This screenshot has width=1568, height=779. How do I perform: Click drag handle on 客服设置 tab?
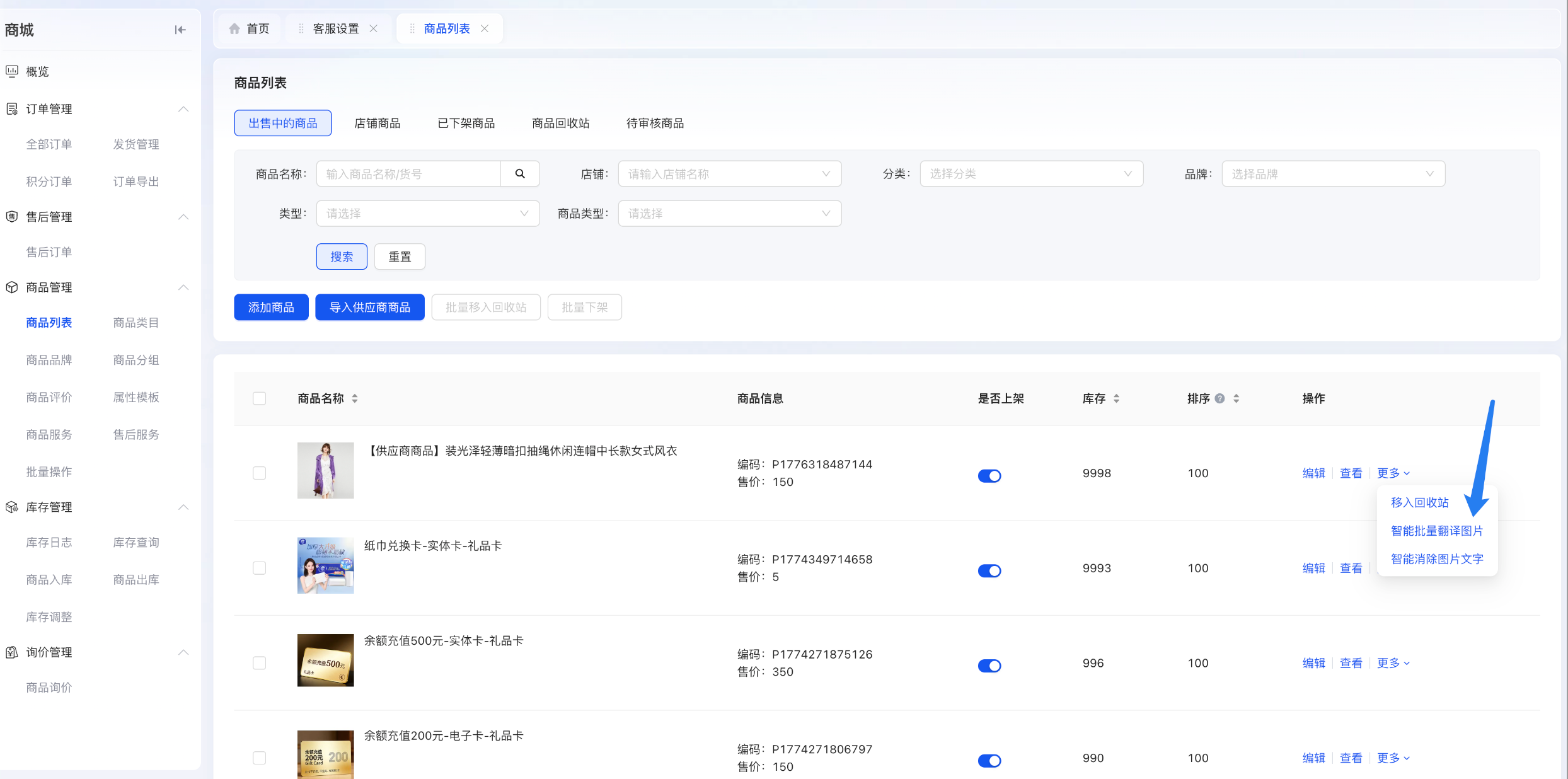301,28
